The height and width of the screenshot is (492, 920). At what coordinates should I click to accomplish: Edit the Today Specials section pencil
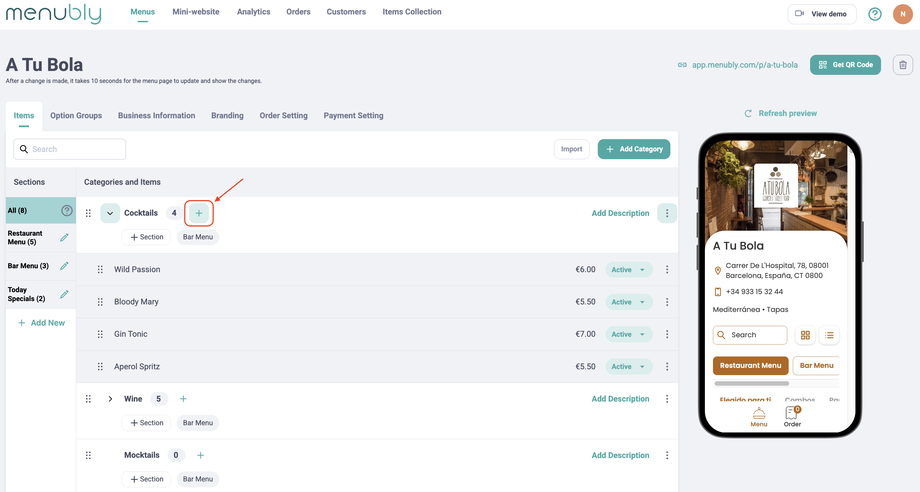coord(64,294)
